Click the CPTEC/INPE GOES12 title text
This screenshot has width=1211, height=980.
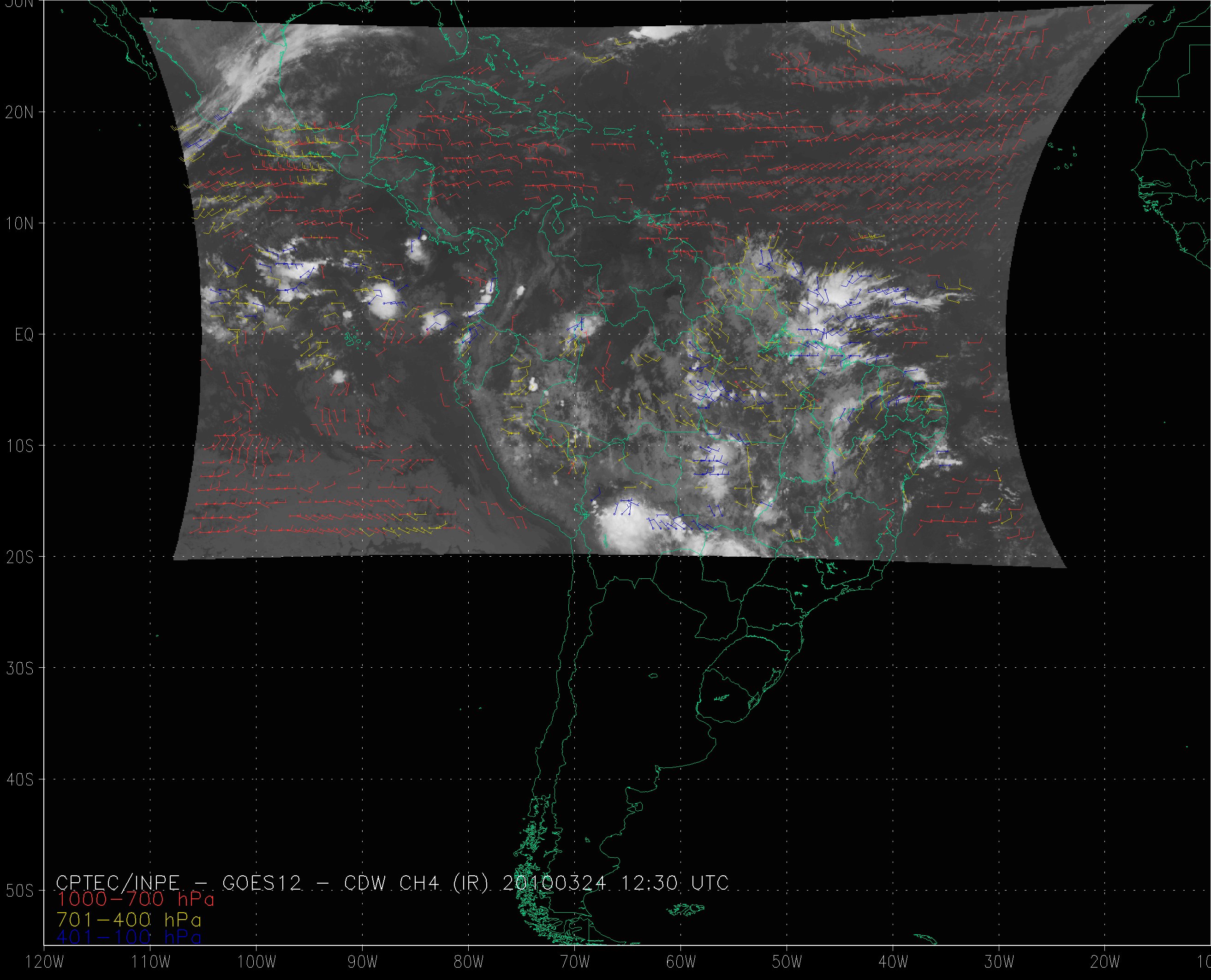179,882
